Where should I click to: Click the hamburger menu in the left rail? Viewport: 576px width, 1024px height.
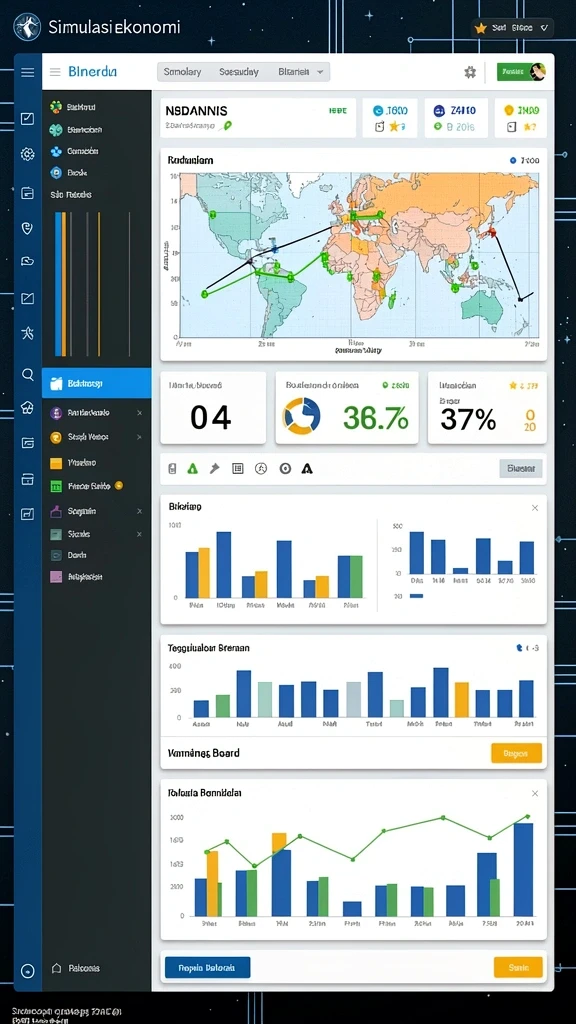click(x=27, y=72)
